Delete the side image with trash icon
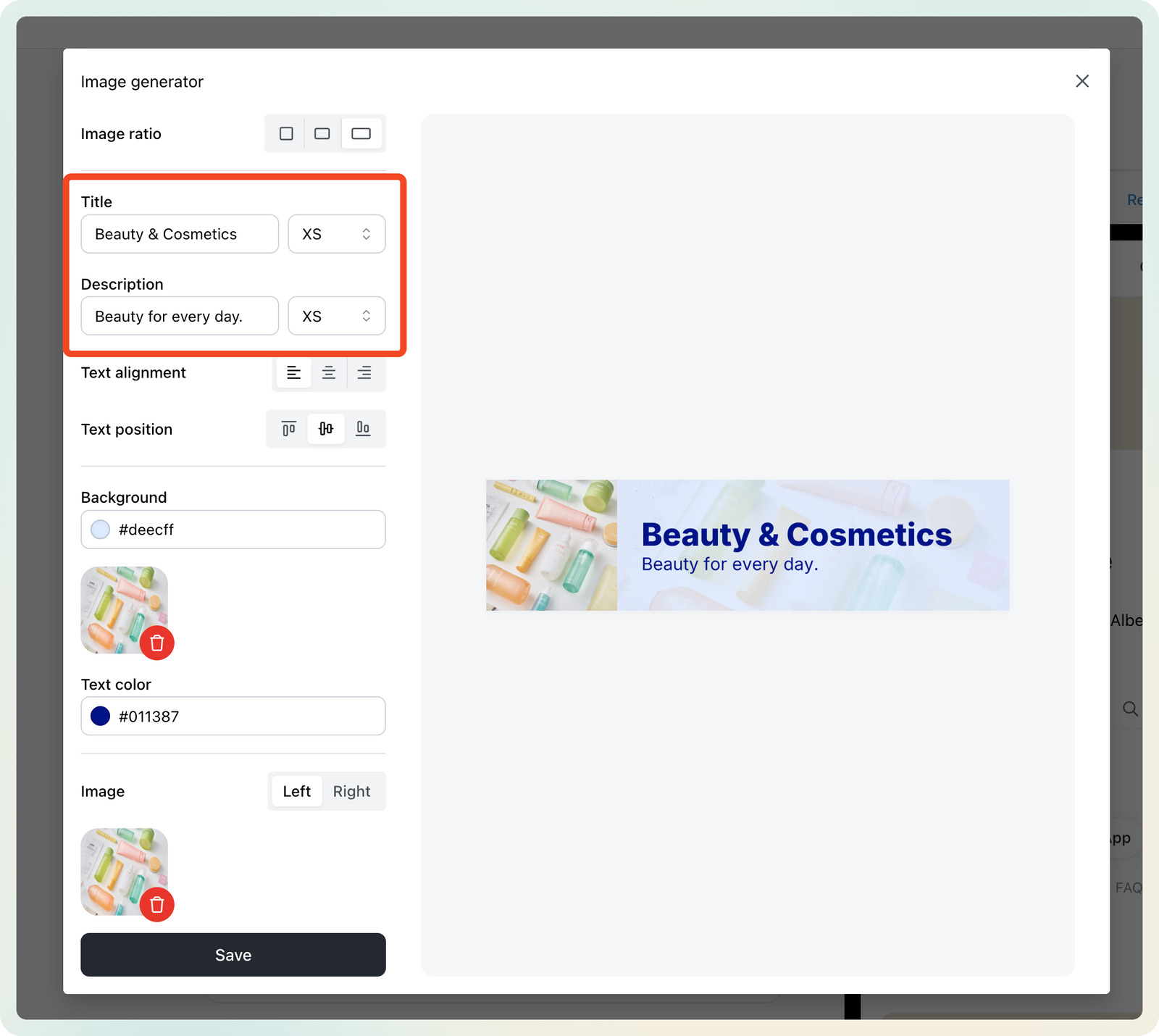Viewport: 1159px width, 1036px height. point(157,904)
